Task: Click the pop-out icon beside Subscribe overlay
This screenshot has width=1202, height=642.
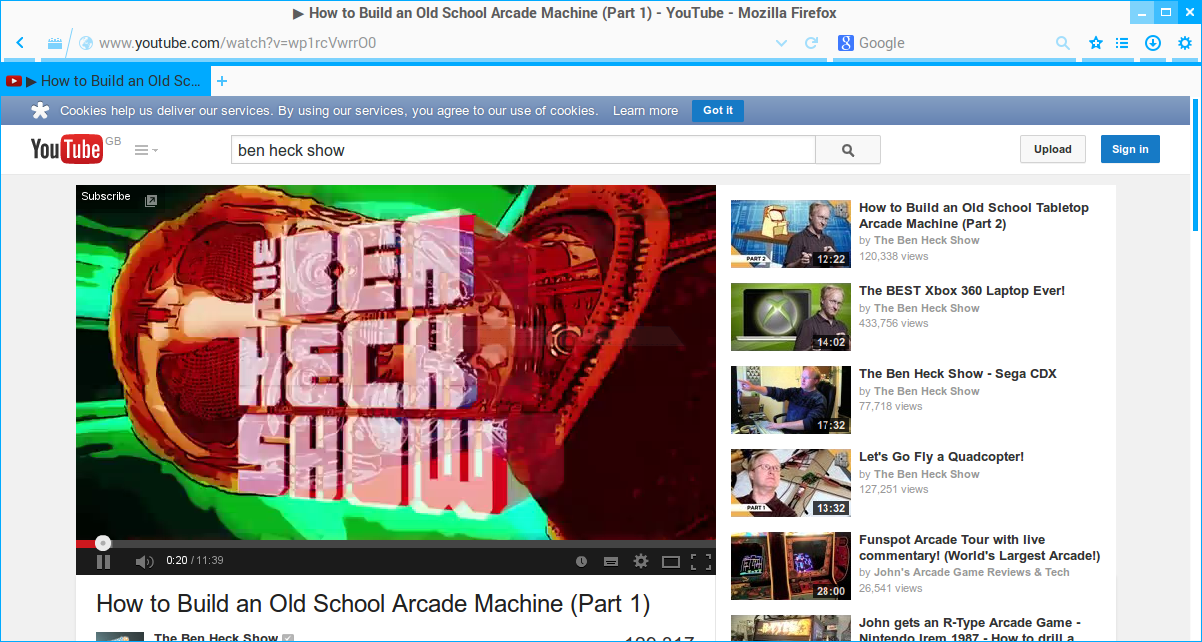Action: (151, 200)
